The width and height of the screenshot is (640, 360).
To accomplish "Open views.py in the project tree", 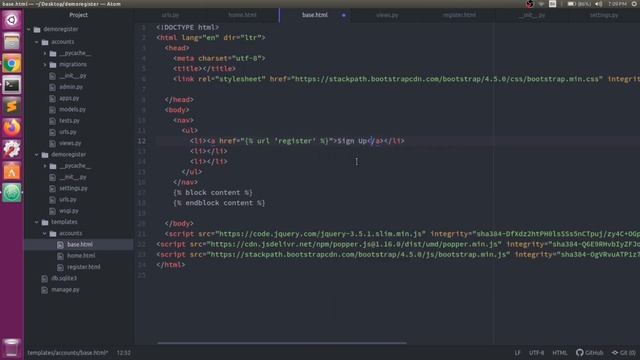I will click(x=70, y=143).
